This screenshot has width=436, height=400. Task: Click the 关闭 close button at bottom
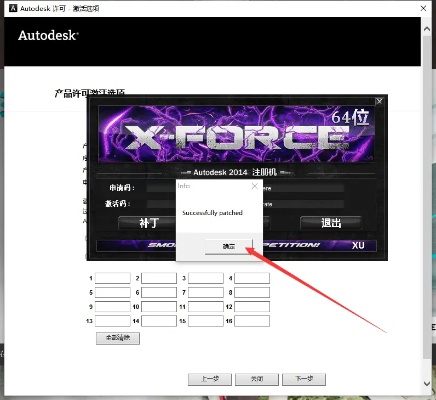257,379
